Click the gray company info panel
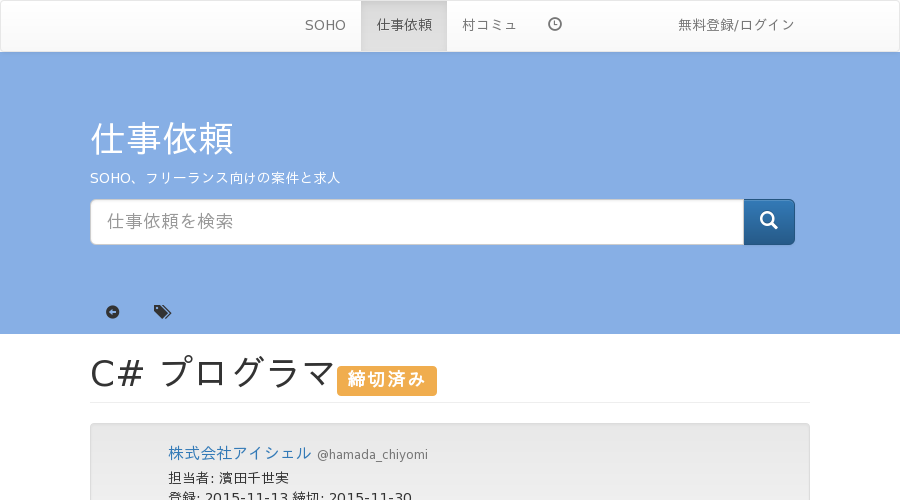This screenshot has width=900, height=500. point(450,462)
